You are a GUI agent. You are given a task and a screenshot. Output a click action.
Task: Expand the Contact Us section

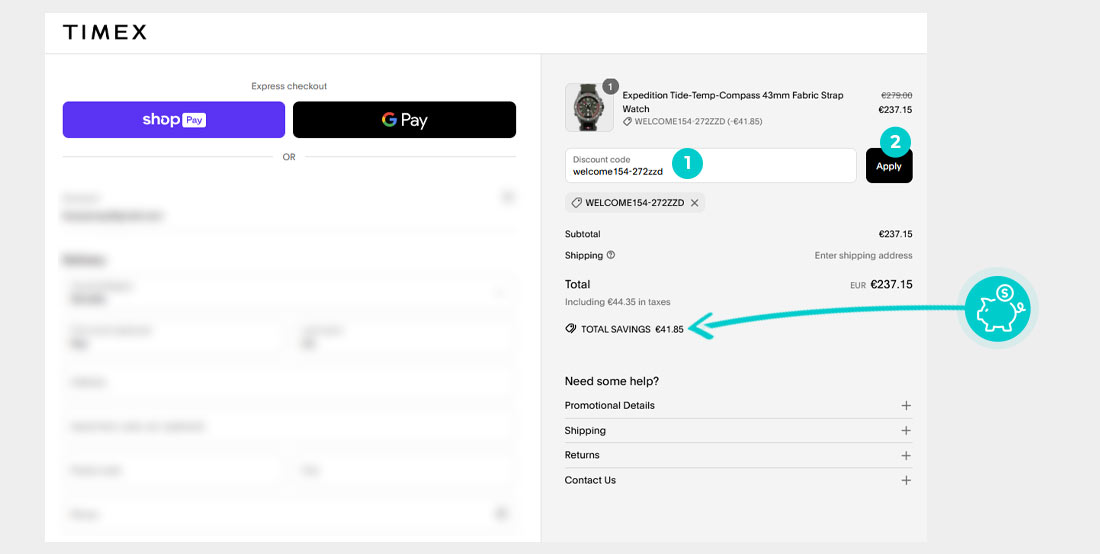(738, 480)
